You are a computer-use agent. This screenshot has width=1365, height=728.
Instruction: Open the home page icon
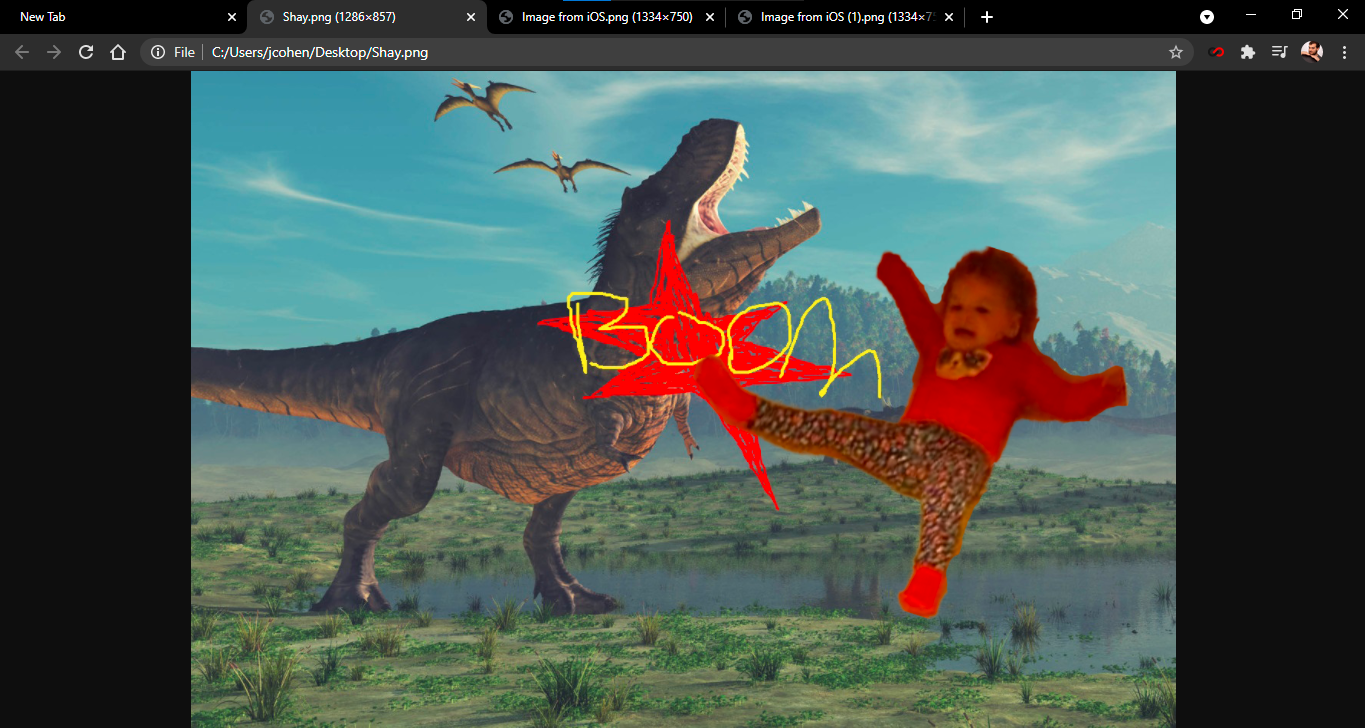tap(118, 52)
